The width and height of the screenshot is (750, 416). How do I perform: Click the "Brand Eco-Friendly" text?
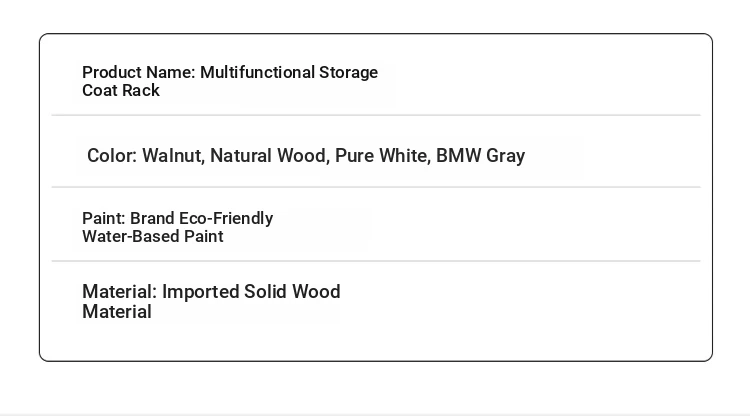pos(201,219)
